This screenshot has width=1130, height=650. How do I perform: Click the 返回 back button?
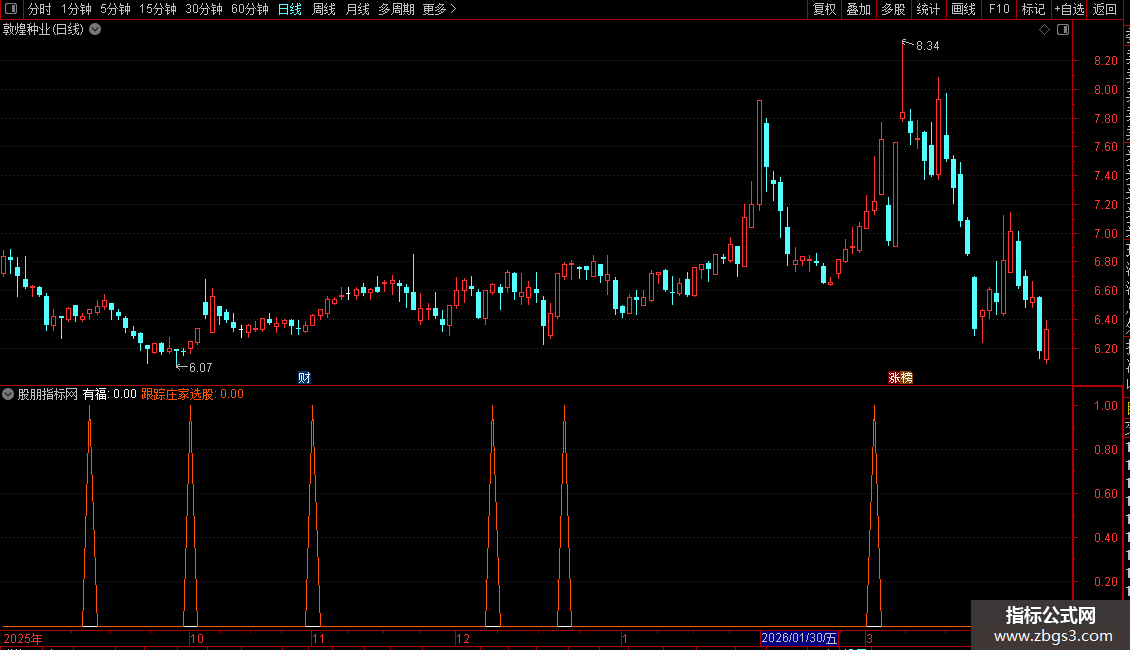[x=1105, y=9]
